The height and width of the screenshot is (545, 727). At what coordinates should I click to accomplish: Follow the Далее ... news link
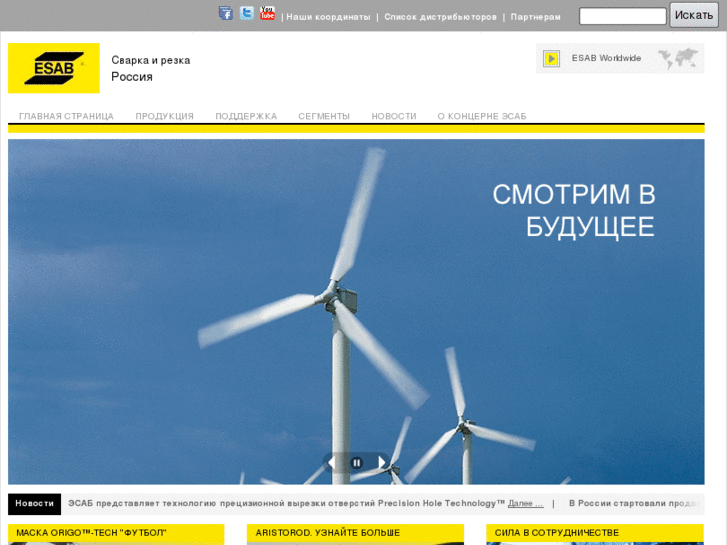click(526, 504)
